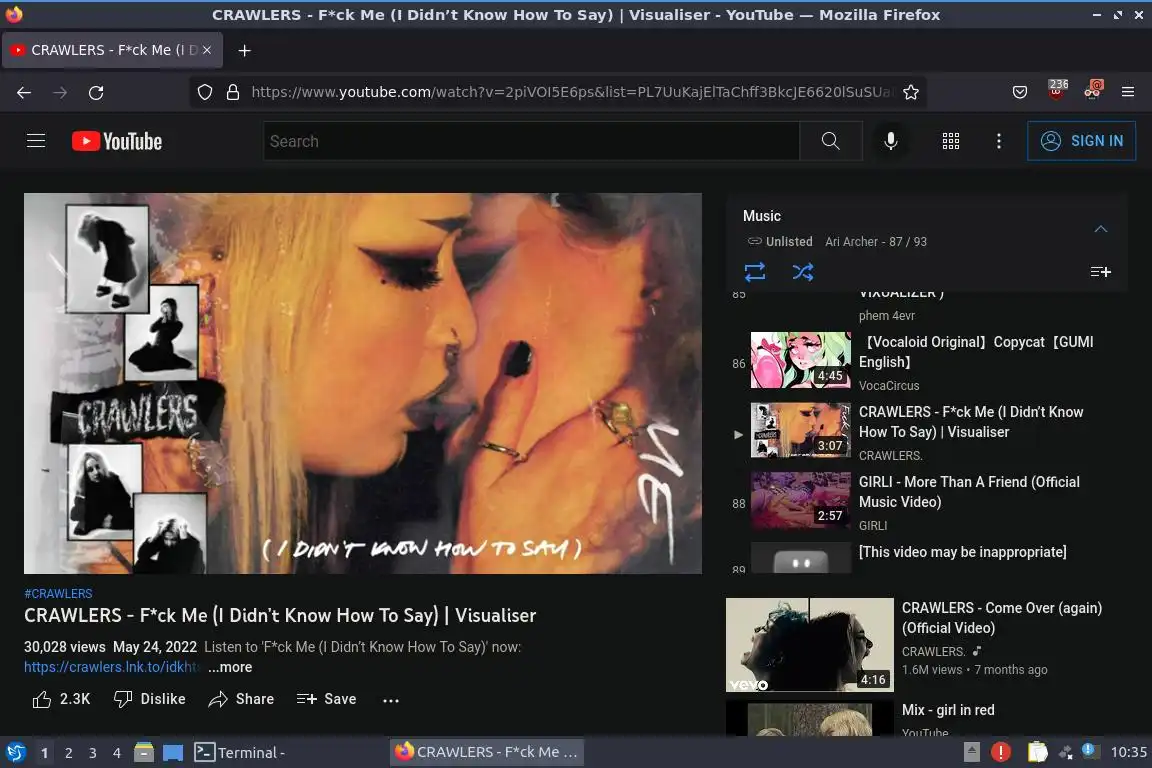This screenshot has width=1152, height=768.
Task: Show desktop from taskbar icon
Action: click(173, 753)
